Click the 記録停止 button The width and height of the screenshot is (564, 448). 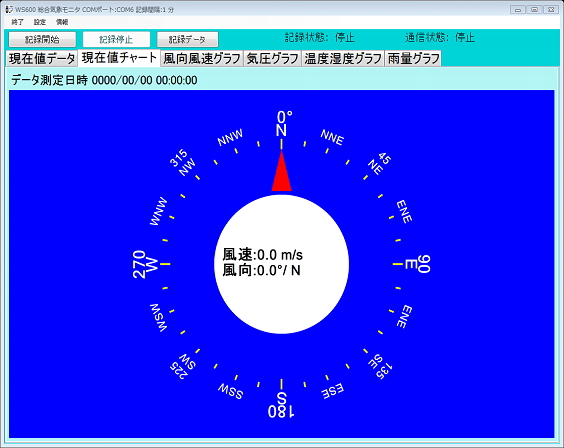[116, 39]
